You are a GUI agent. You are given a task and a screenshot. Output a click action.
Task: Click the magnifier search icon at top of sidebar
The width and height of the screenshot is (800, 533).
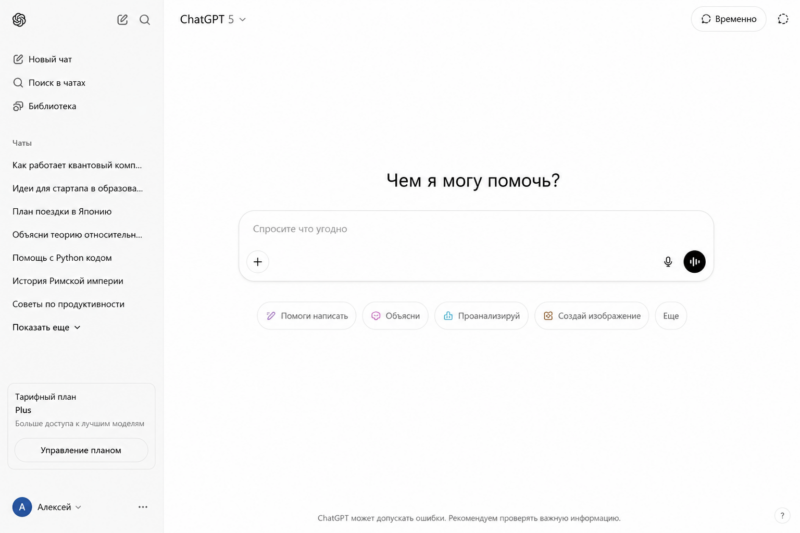point(145,19)
